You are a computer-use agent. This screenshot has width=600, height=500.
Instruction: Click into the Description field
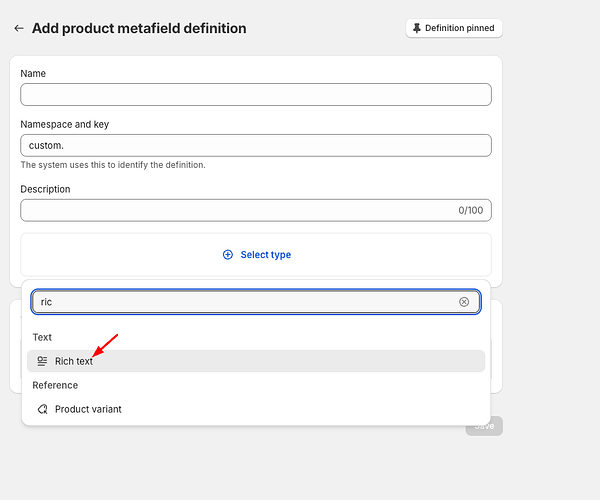(236, 210)
